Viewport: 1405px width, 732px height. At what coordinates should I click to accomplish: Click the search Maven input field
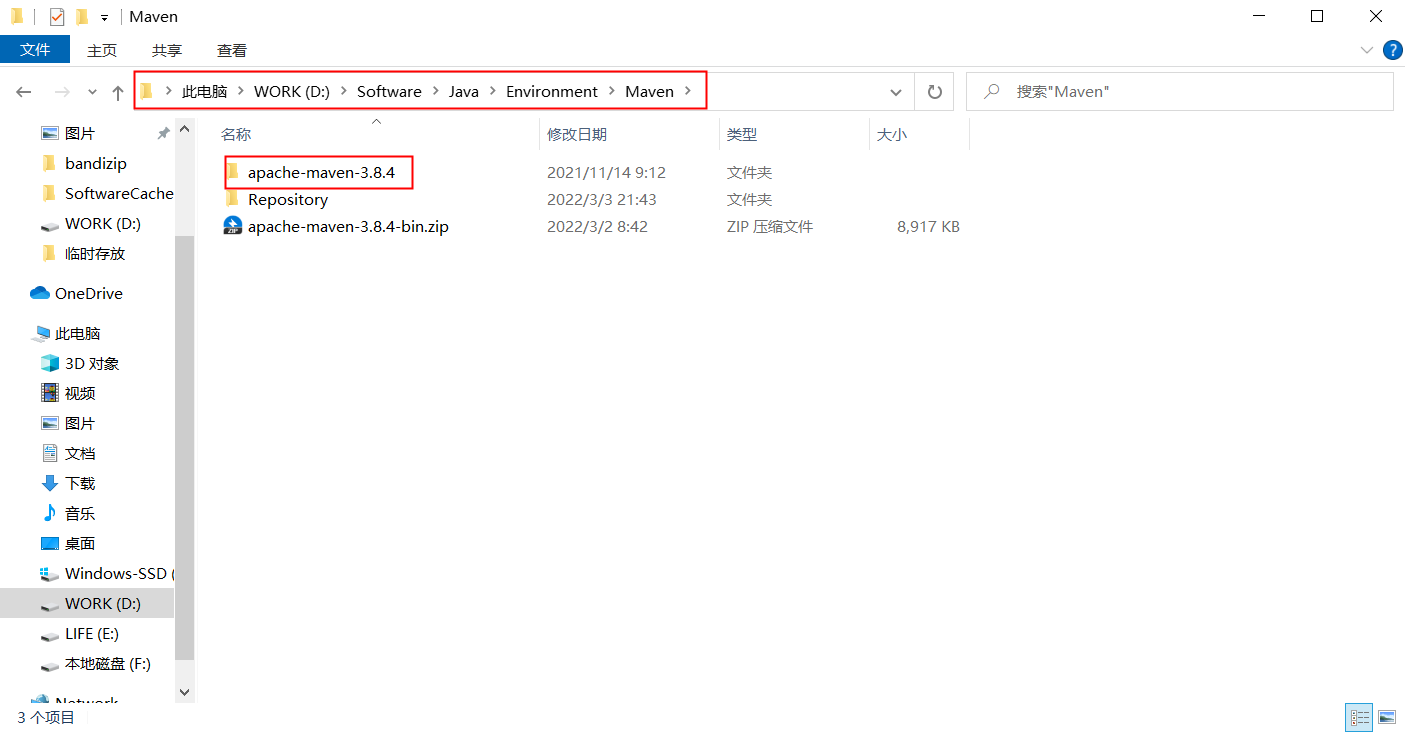(x=1180, y=91)
